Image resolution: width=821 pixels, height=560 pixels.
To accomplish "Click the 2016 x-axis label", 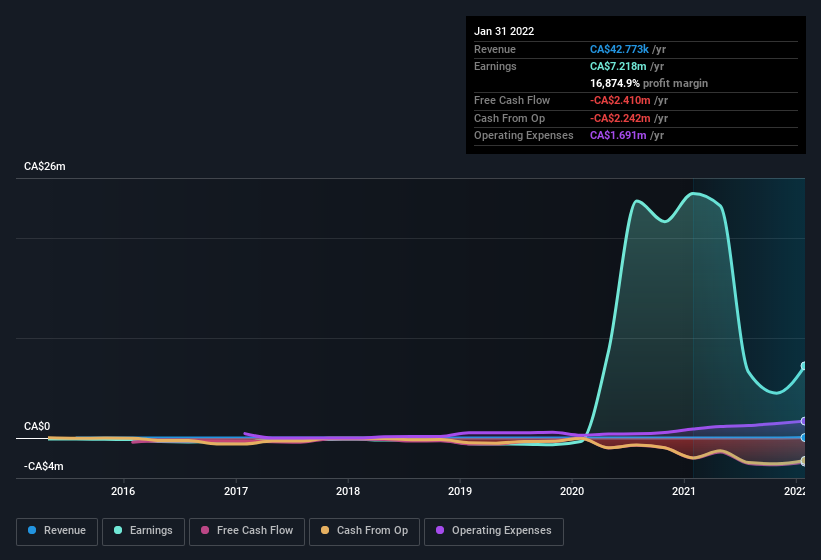I will point(123,491).
